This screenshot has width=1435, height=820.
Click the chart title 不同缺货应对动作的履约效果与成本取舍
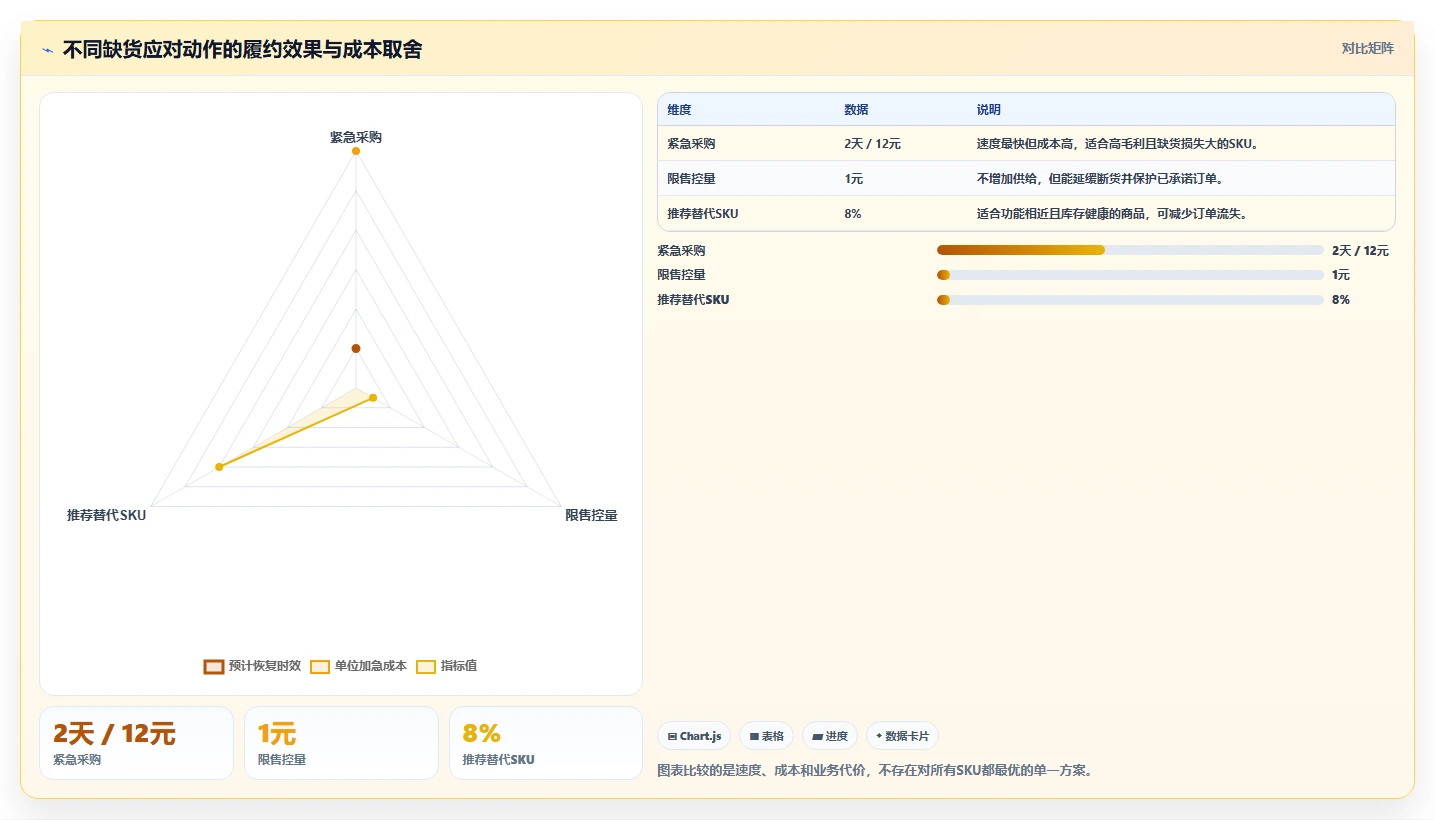coord(242,50)
